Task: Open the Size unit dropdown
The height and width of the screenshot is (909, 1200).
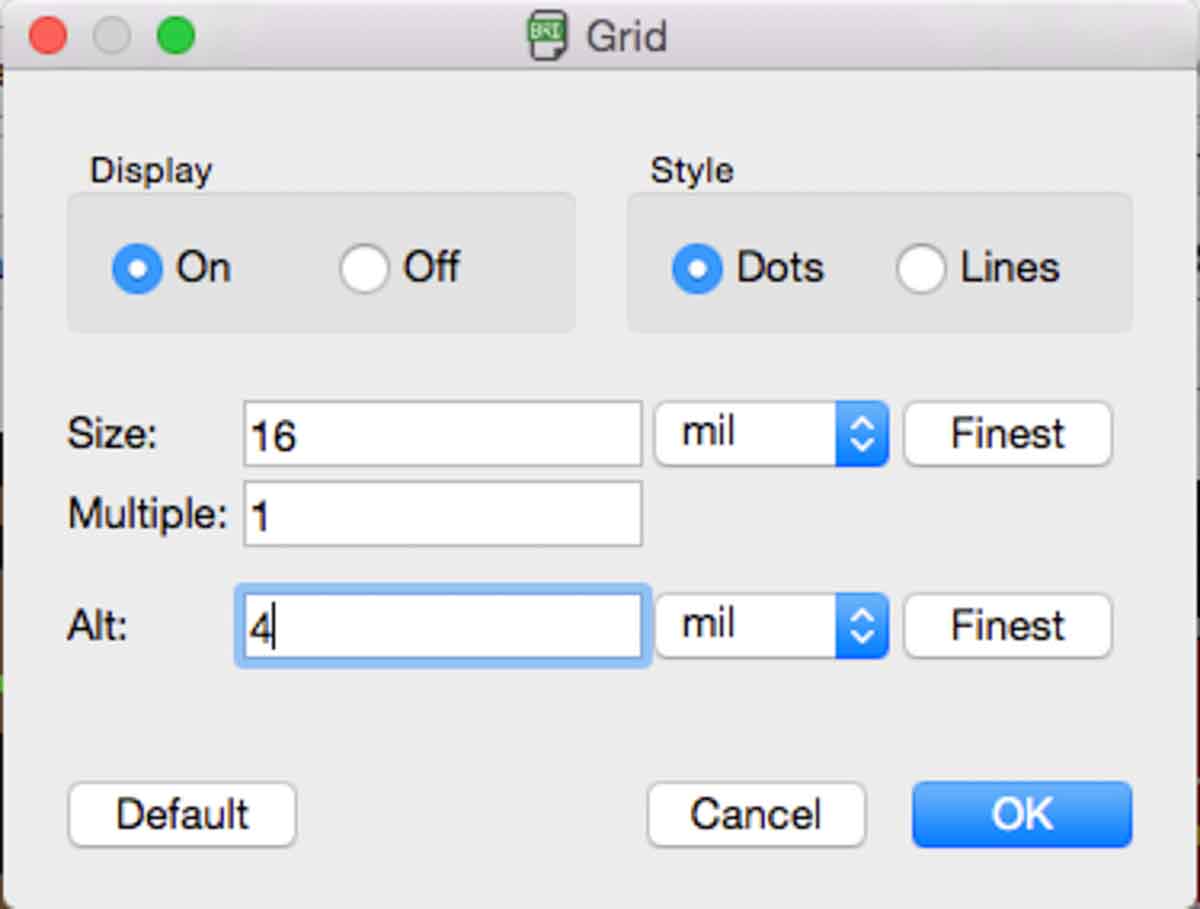Action: [x=771, y=434]
